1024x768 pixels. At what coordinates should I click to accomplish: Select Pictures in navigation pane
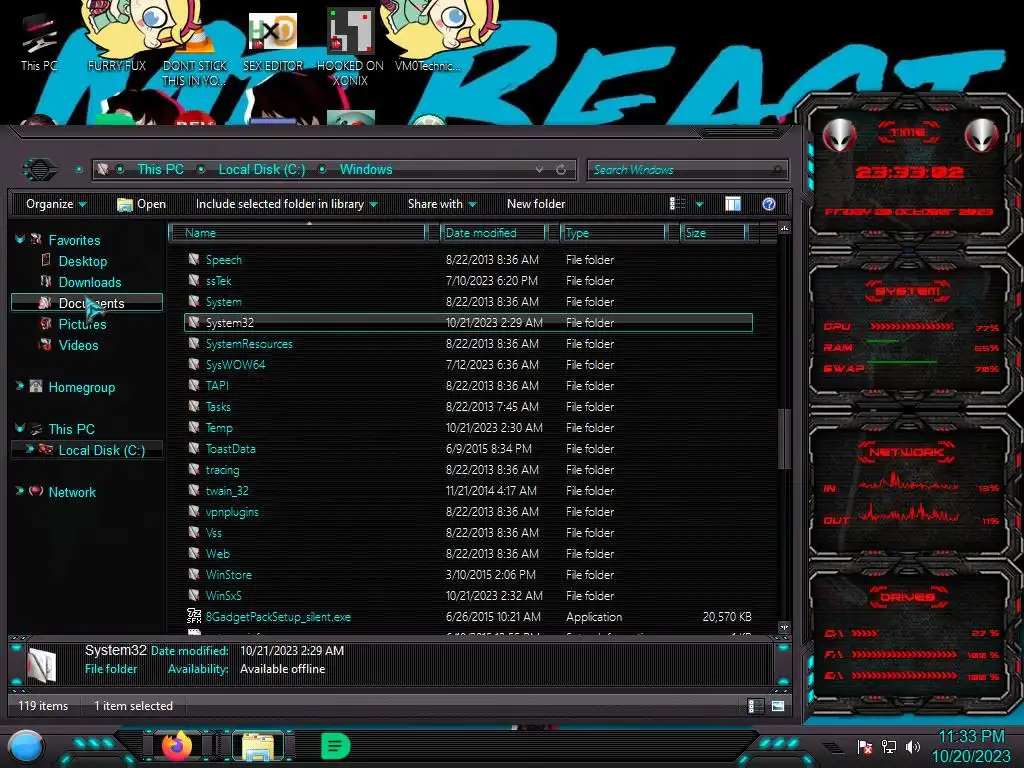82,324
